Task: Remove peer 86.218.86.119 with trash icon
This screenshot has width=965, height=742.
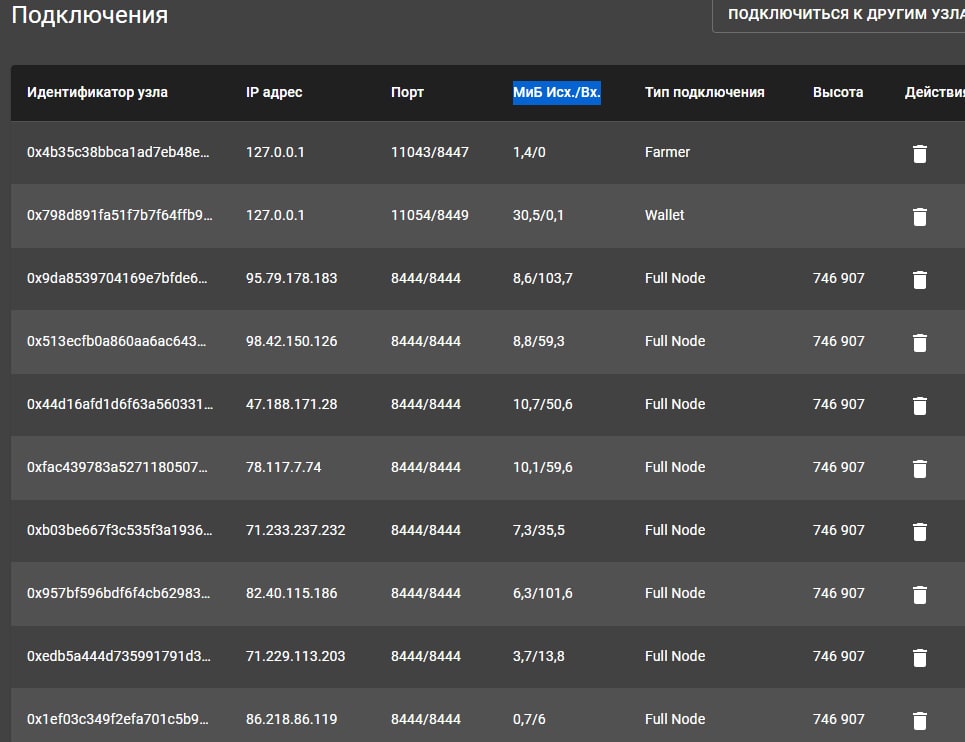Action: pyautogui.click(x=919, y=720)
